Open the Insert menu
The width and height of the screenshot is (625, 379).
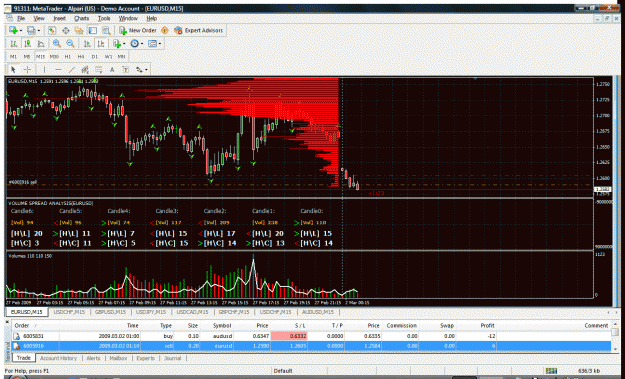[59, 18]
